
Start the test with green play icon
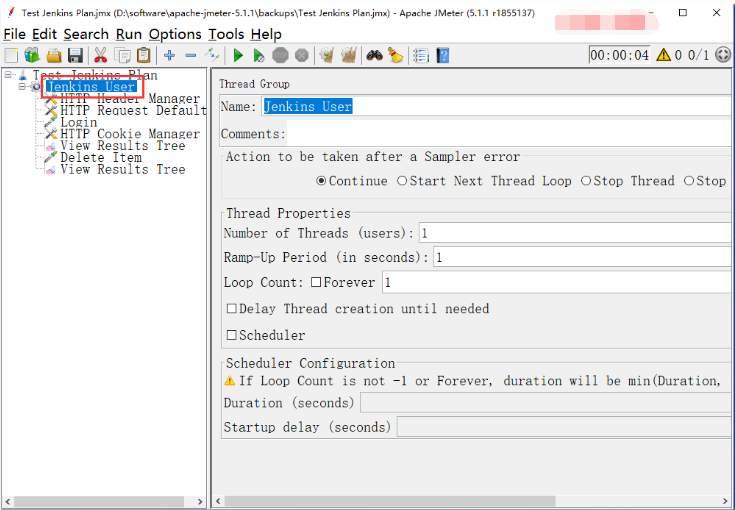coord(238,55)
